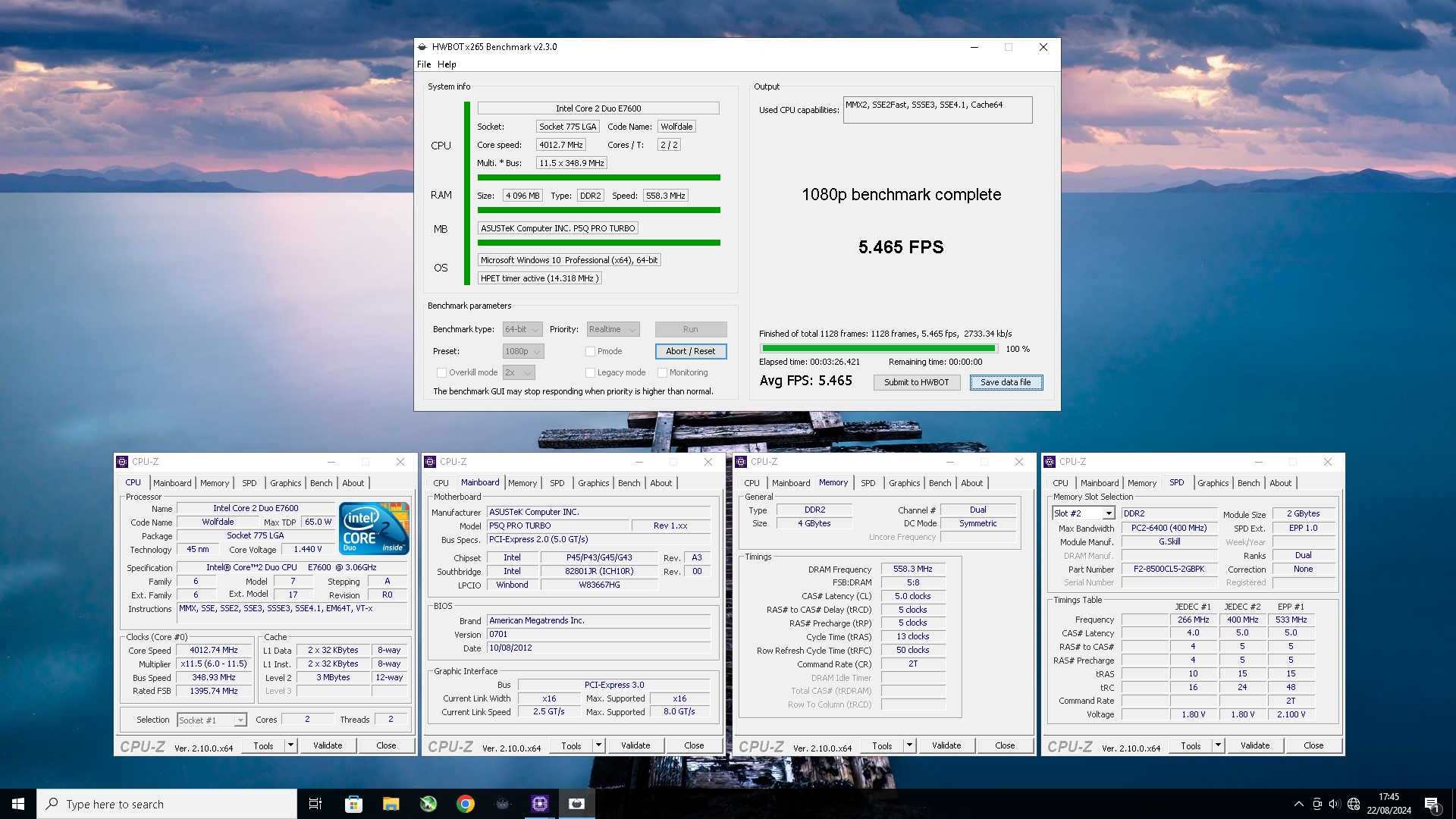This screenshot has width=1456, height=819.
Task: Click Validate in the first CPU-Z window
Action: (x=328, y=746)
